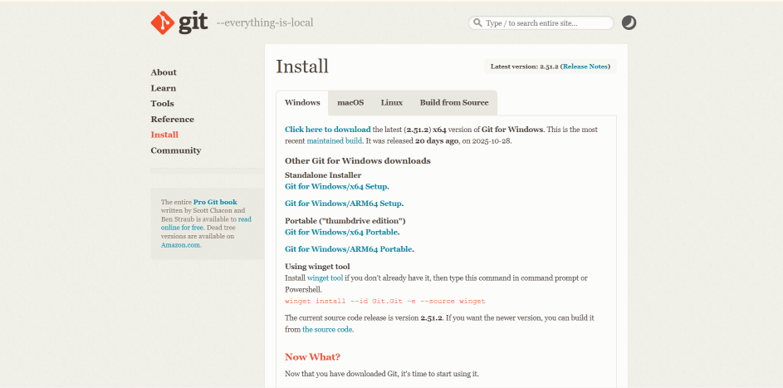The width and height of the screenshot is (783, 388).
Task: Switch to the macOS tab
Action: [351, 103]
